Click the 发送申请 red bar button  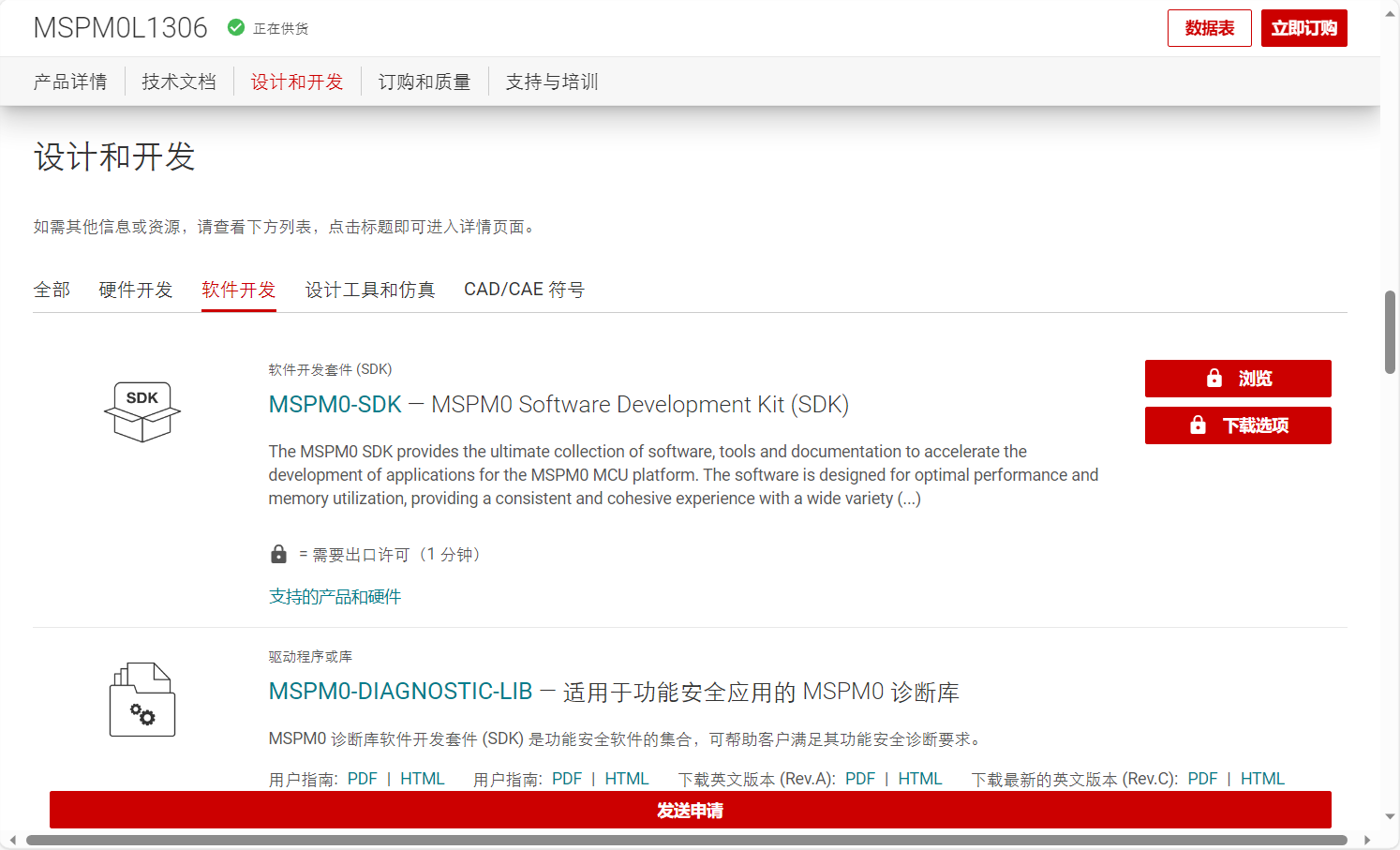pyautogui.click(x=691, y=810)
